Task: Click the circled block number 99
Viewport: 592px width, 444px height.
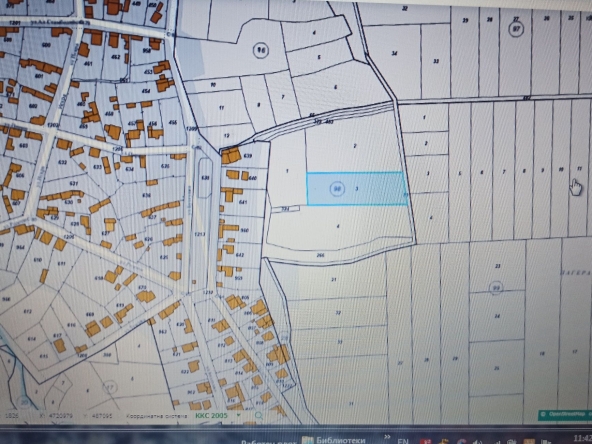Action: click(x=496, y=288)
